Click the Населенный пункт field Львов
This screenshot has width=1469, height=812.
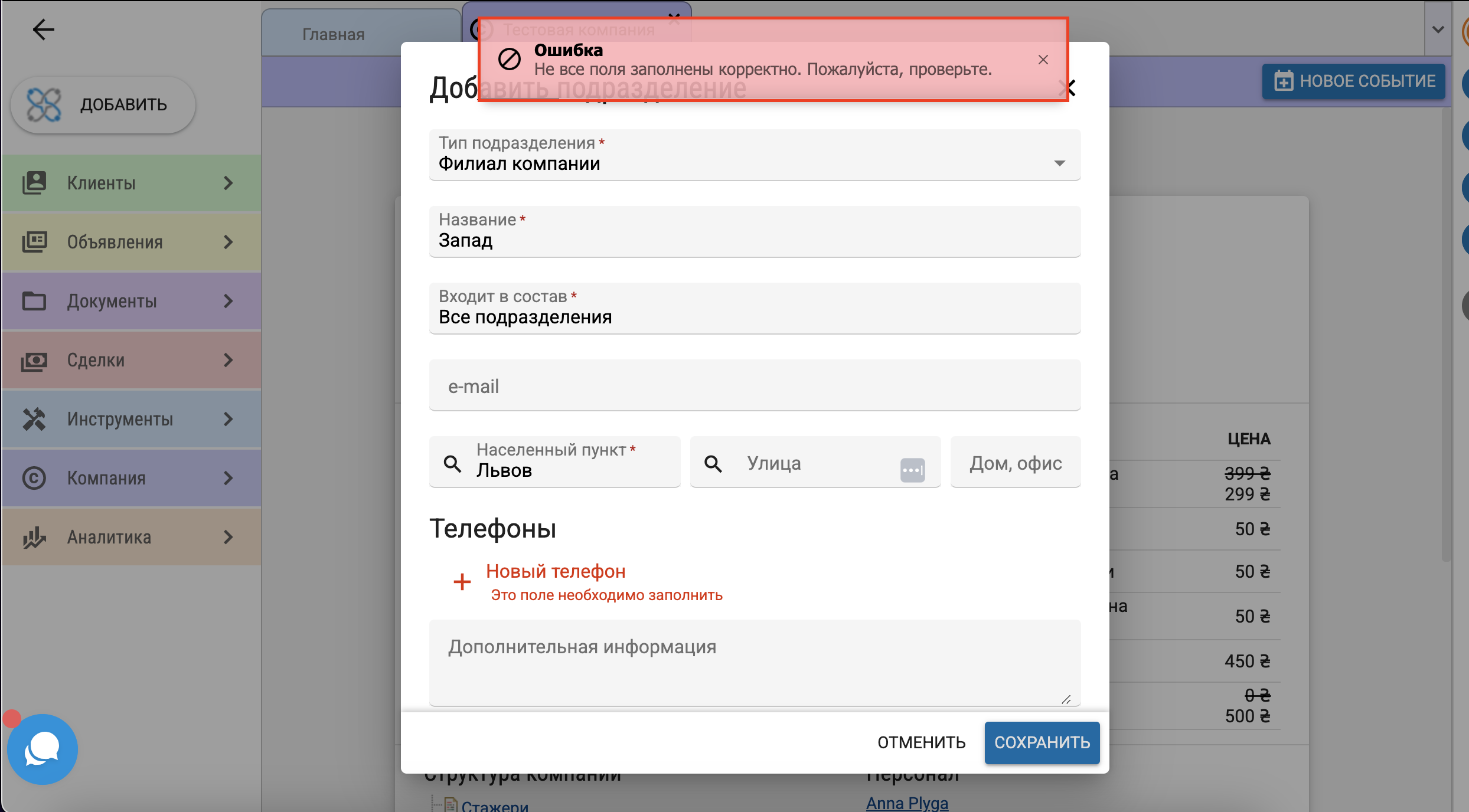click(x=555, y=462)
